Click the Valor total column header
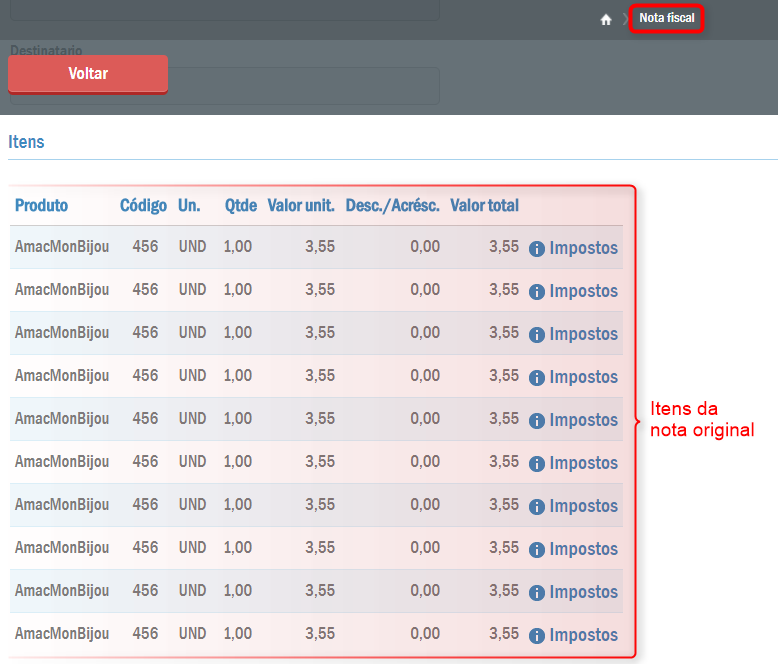This screenshot has height=664, width=778. pyautogui.click(x=484, y=205)
